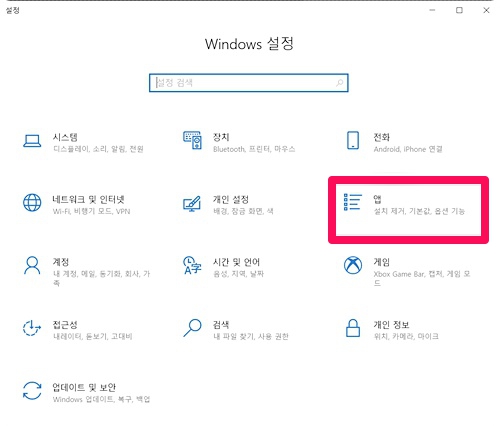Close the 설정 window
Viewport: 500px width, 426px height.
pos(486,10)
